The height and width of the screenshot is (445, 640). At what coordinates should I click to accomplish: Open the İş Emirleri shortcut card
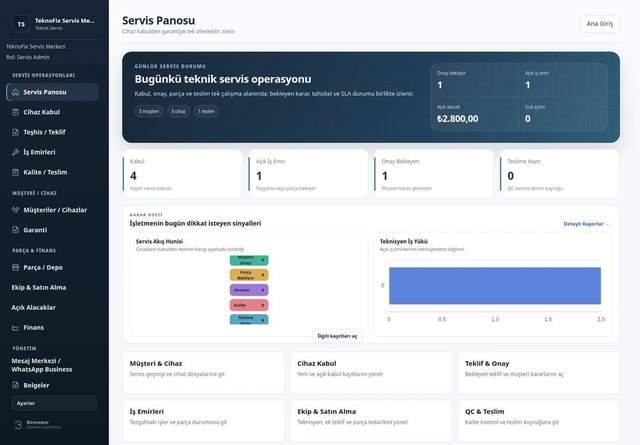[x=203, y=421]
